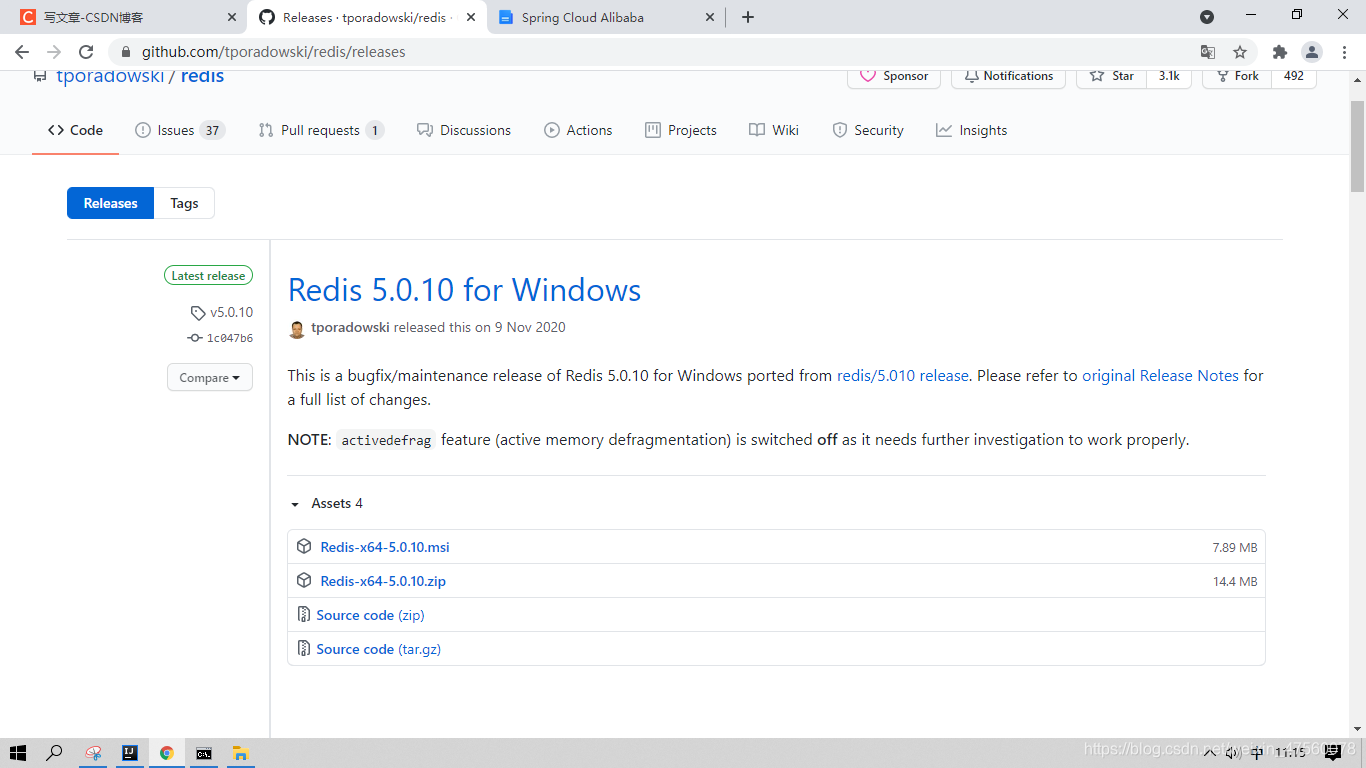Image resolution: width=1366 pixels, height=768 pixels.
Task: Open the original Release Notes link
Action: pyautogui.click(x=1160, y=376)
